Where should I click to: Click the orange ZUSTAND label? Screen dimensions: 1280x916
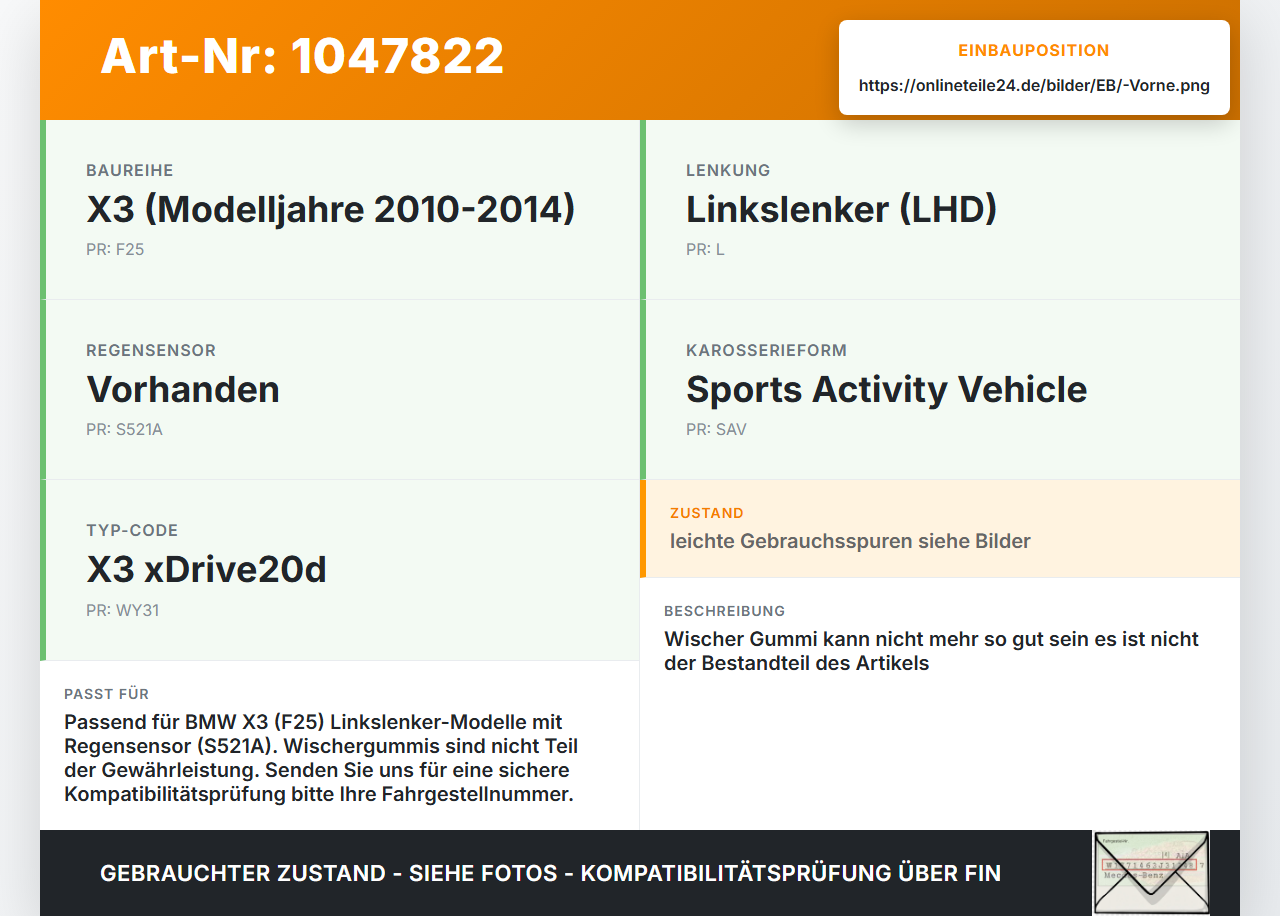pyautogui.click(x=707, y=513)
